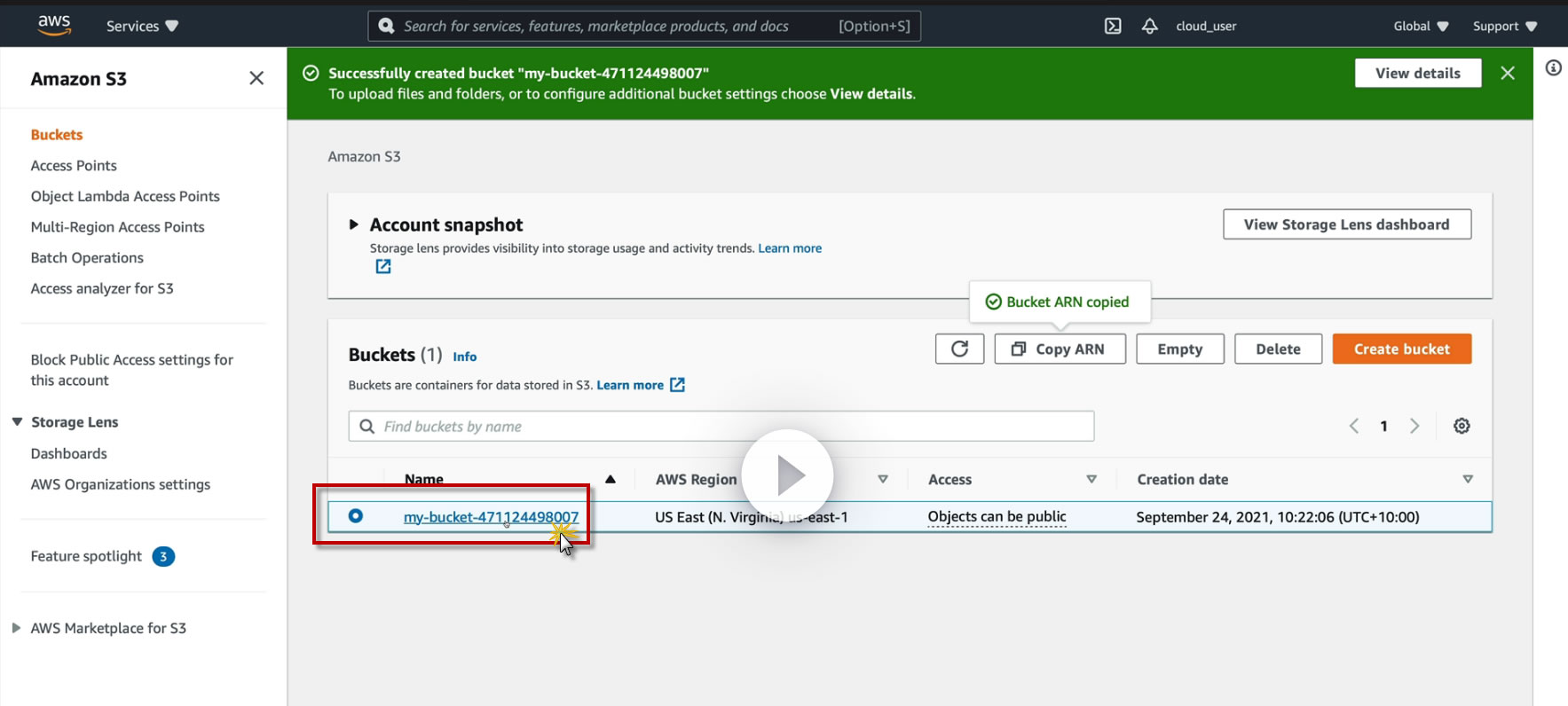Click the Empty button
The width and height of the screenshot is (1568, 706).
(x=1180, y=349)
